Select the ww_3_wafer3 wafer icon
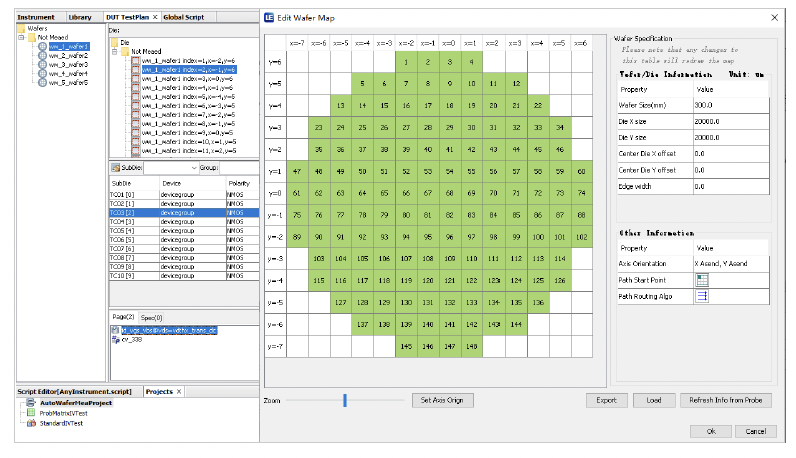796x458 pixels. (43, 64)
